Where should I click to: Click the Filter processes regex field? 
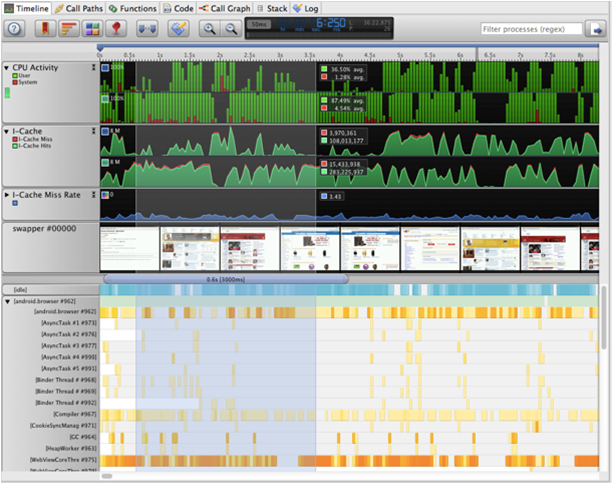(531, 29)
